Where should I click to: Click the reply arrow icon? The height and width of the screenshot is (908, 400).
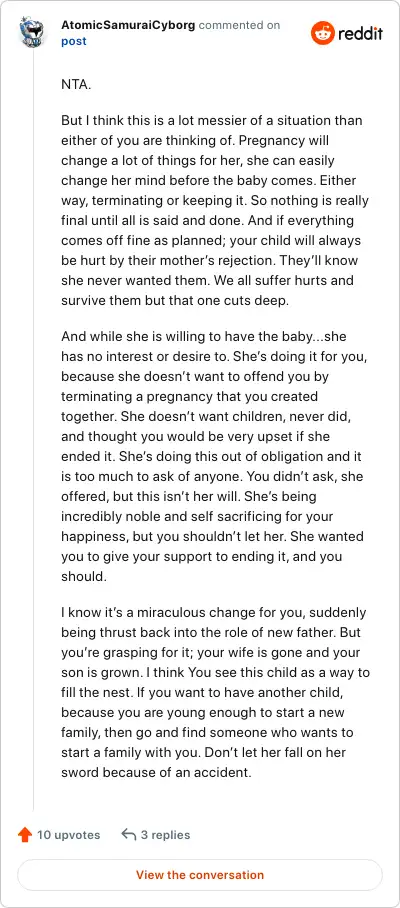click(x=129, y=834)
